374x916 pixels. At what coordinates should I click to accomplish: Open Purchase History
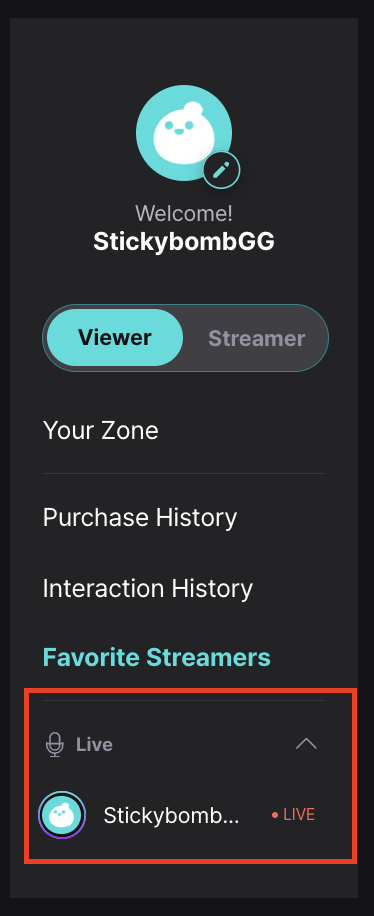[x=140, y=518]
